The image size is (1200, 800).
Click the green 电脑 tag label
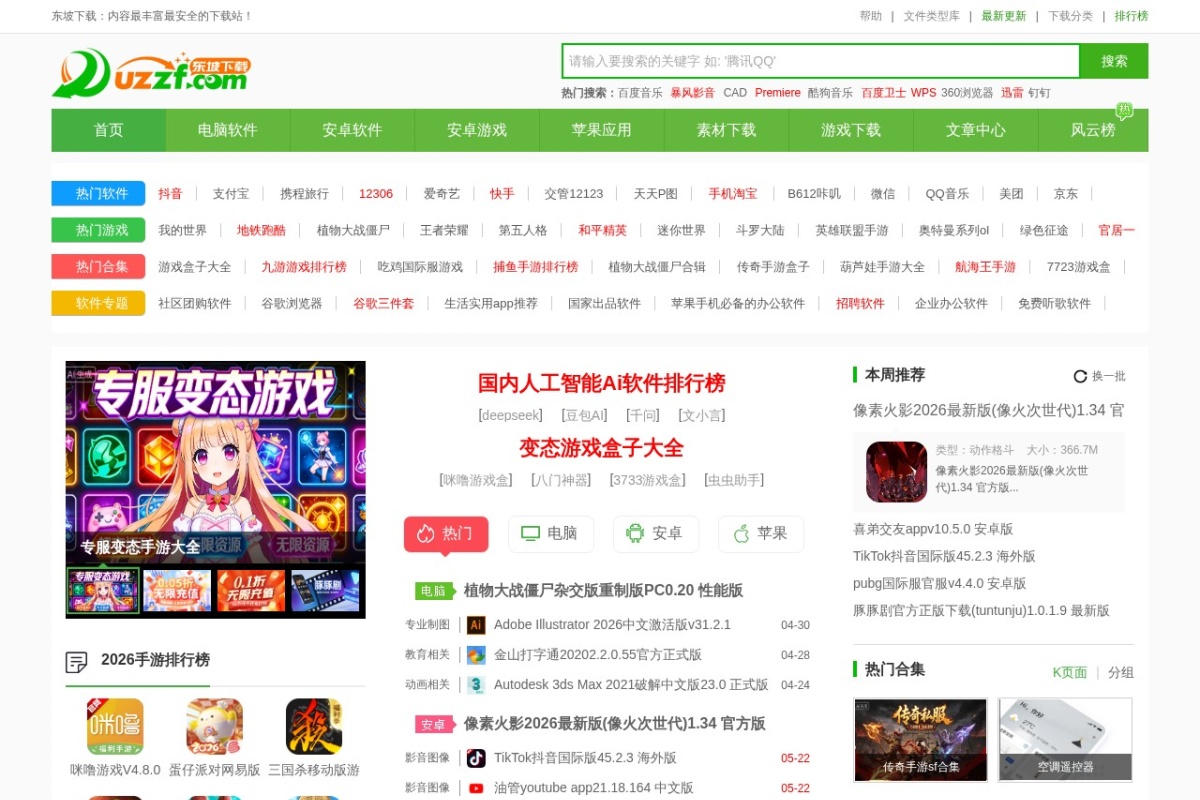pos(434,591)
